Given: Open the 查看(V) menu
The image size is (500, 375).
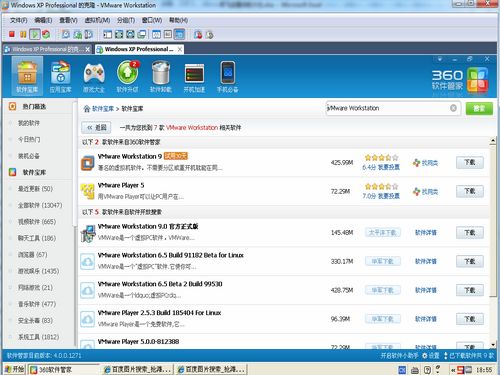Looking at the screenshot, I should tap(68, 20).
